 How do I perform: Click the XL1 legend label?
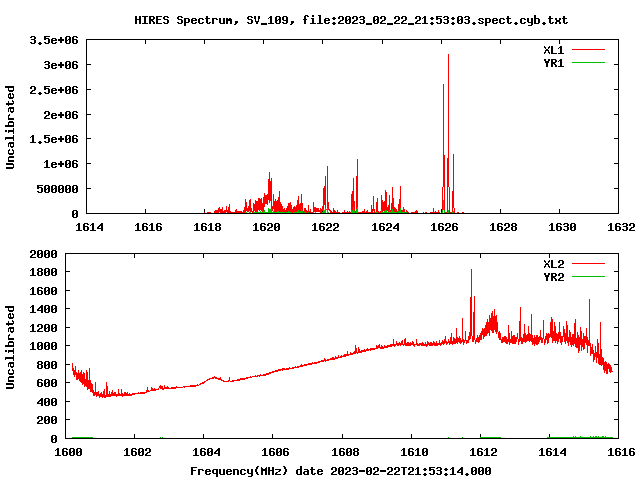tap(553, 50)
